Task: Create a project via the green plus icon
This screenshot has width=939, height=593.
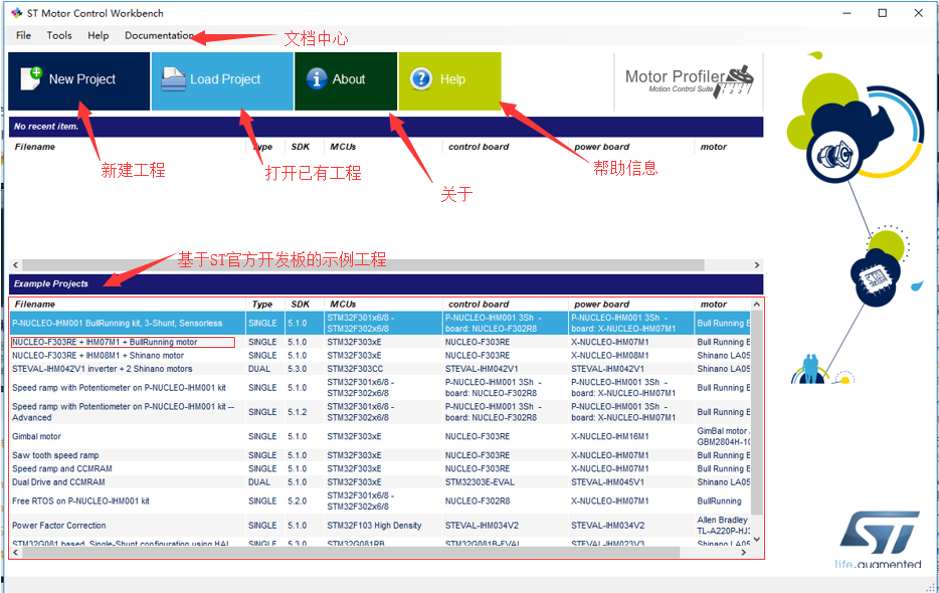Action: (30, 78)
